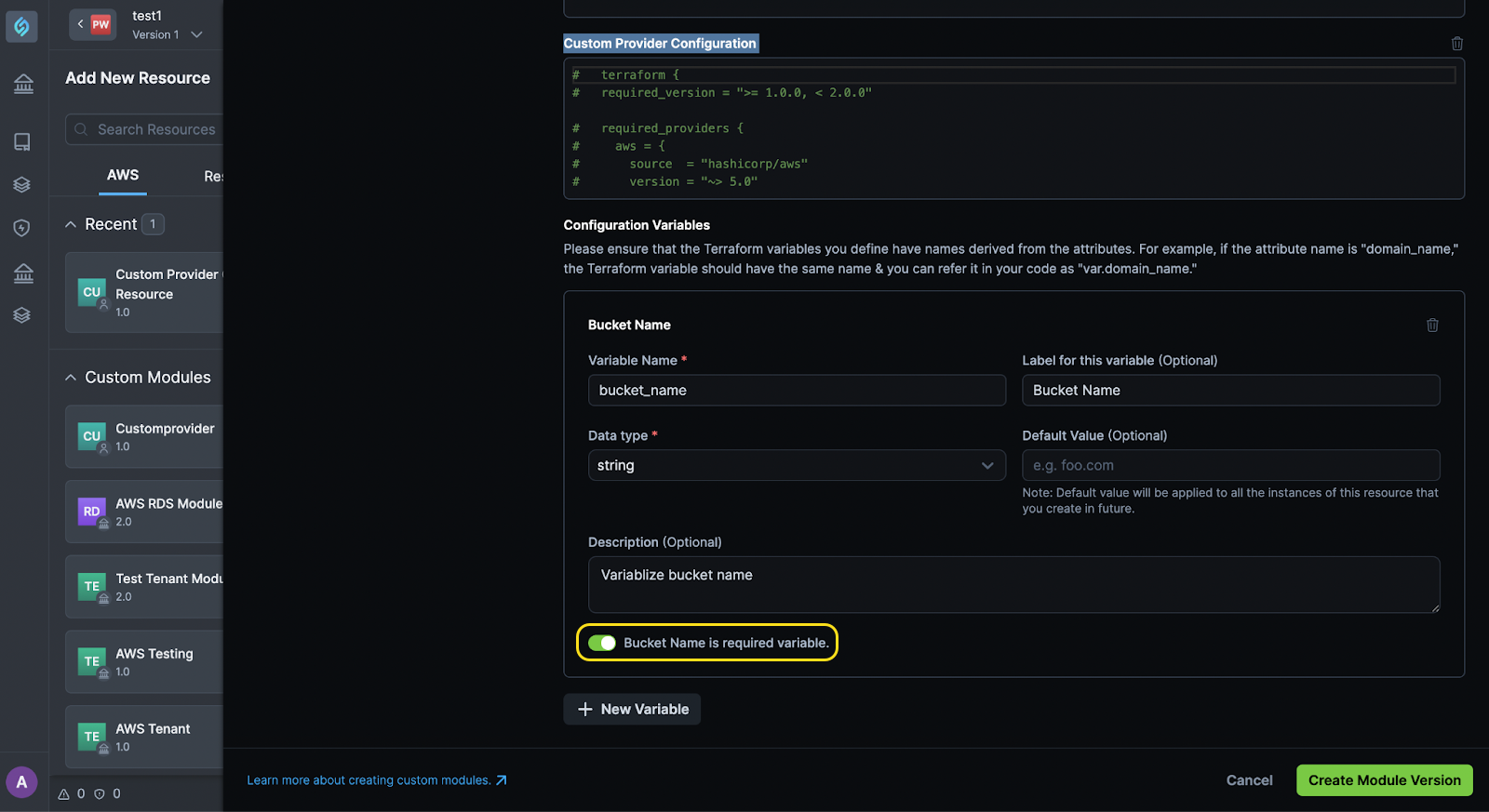Screen dimensions: 1489x812
Task: Click the second bank-building sidebar icon
Action: tap(23, 273)
